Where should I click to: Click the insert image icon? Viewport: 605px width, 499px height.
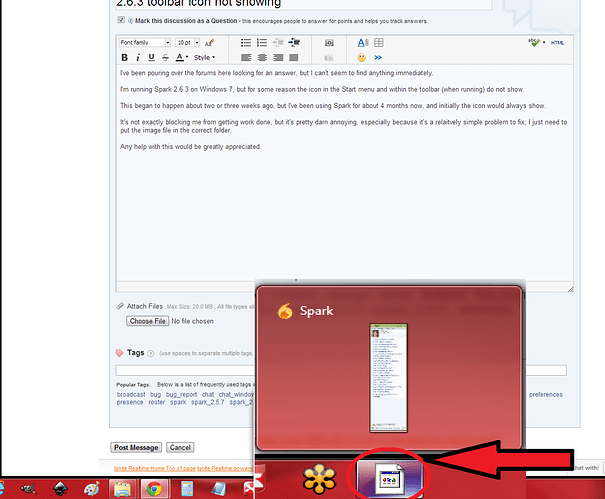point(329,42)
